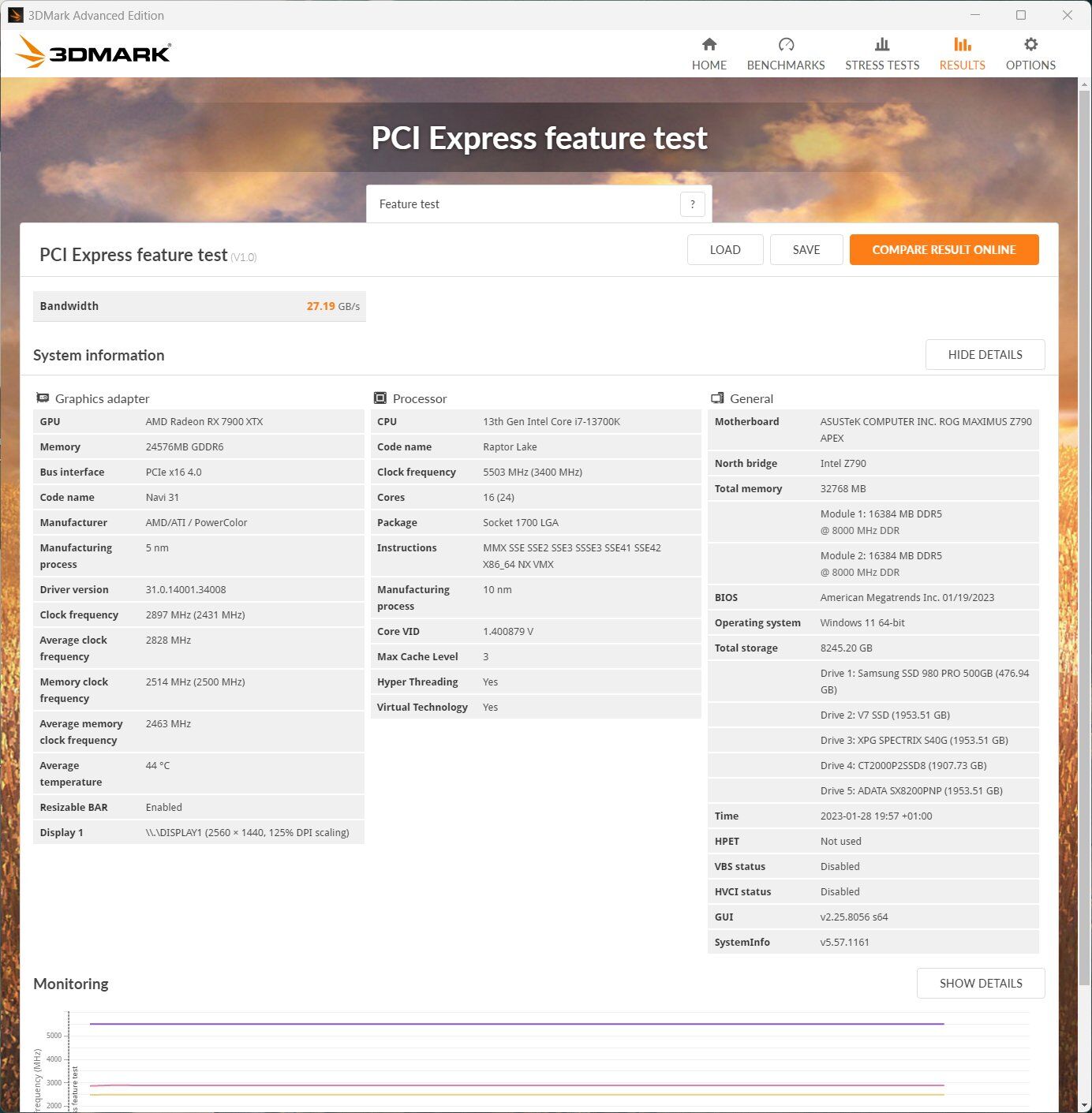Collapse system info with HIDE DETAILS
Image resolution: width=1092 pixels, height=1113 pixels.
tap(985, 355)
